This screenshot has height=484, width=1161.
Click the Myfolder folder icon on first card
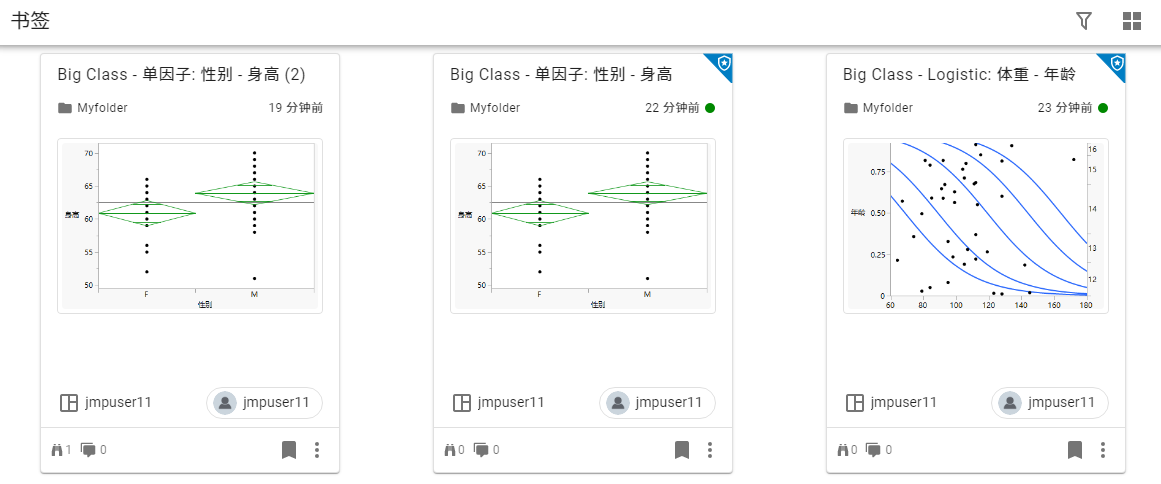[x=65, y=108]
